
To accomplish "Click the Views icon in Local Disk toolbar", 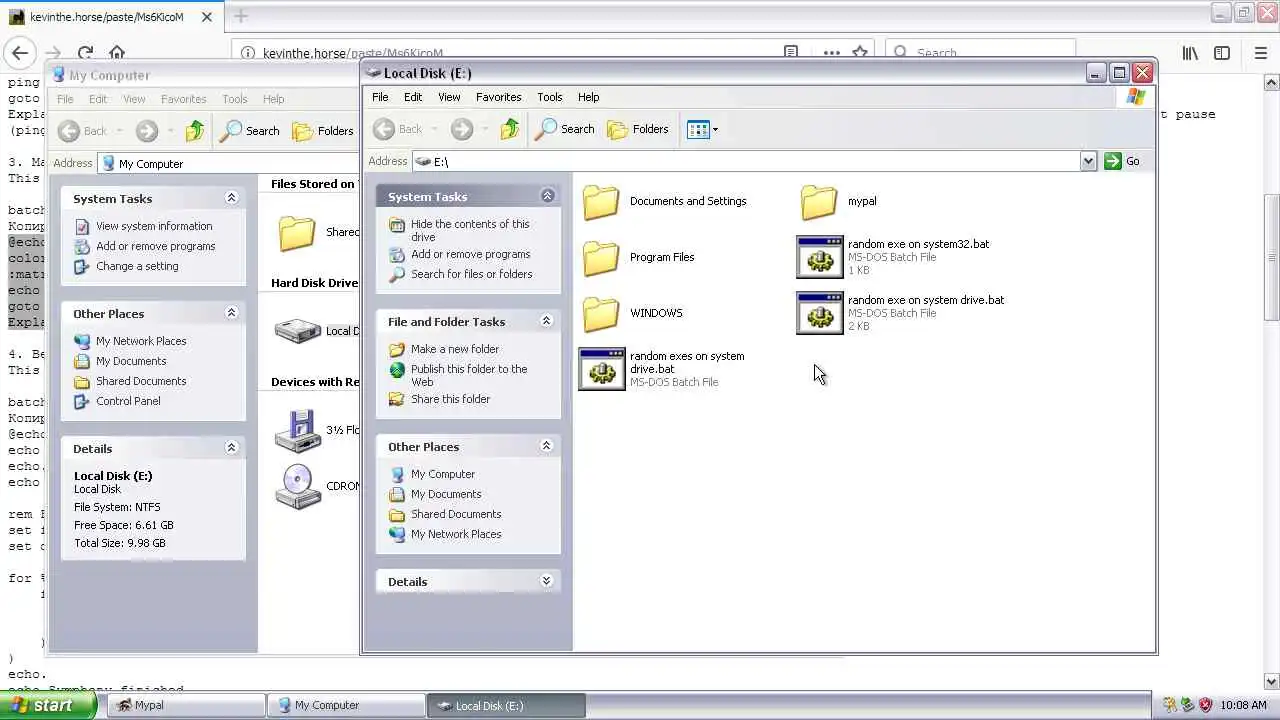I will 698,129.
